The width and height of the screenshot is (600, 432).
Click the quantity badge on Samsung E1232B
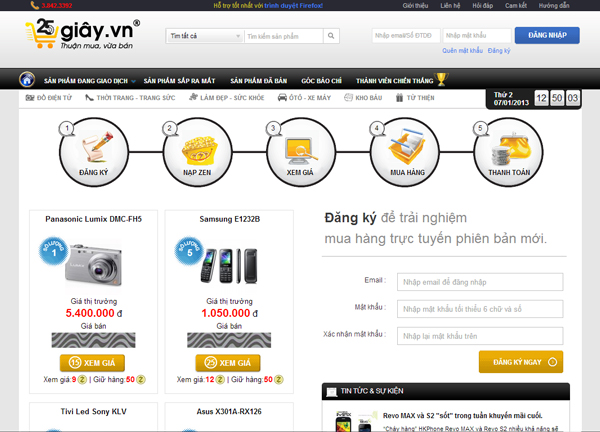pos(189,251)
